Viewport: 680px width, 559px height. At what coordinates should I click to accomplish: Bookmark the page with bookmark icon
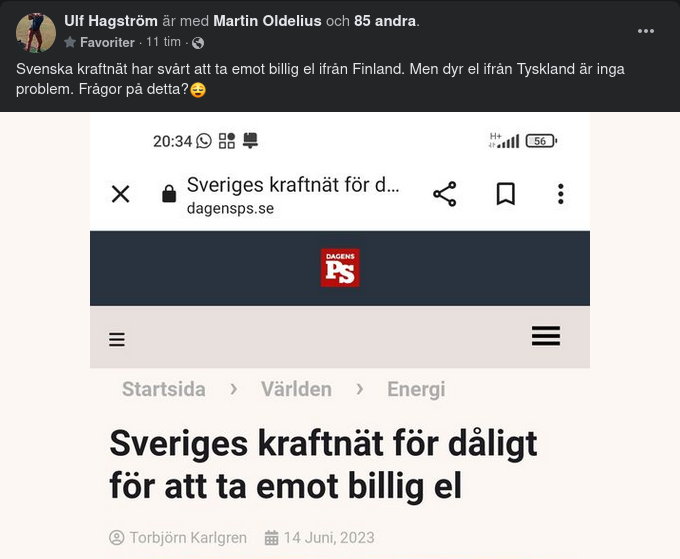point(506,194)
